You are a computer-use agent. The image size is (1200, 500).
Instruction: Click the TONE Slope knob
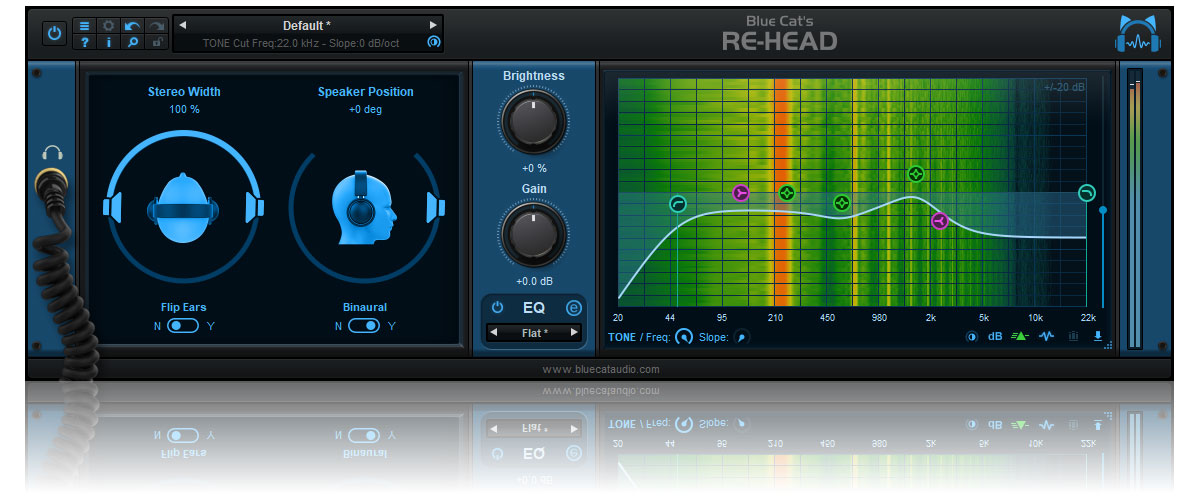point(741,337)
